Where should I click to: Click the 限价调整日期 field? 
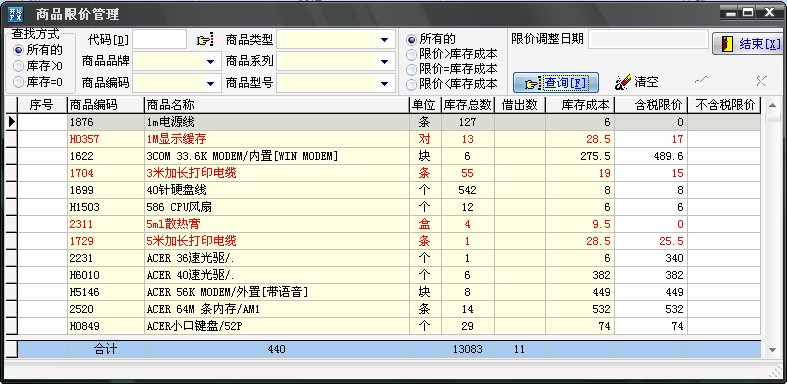[x=647, y=40]
